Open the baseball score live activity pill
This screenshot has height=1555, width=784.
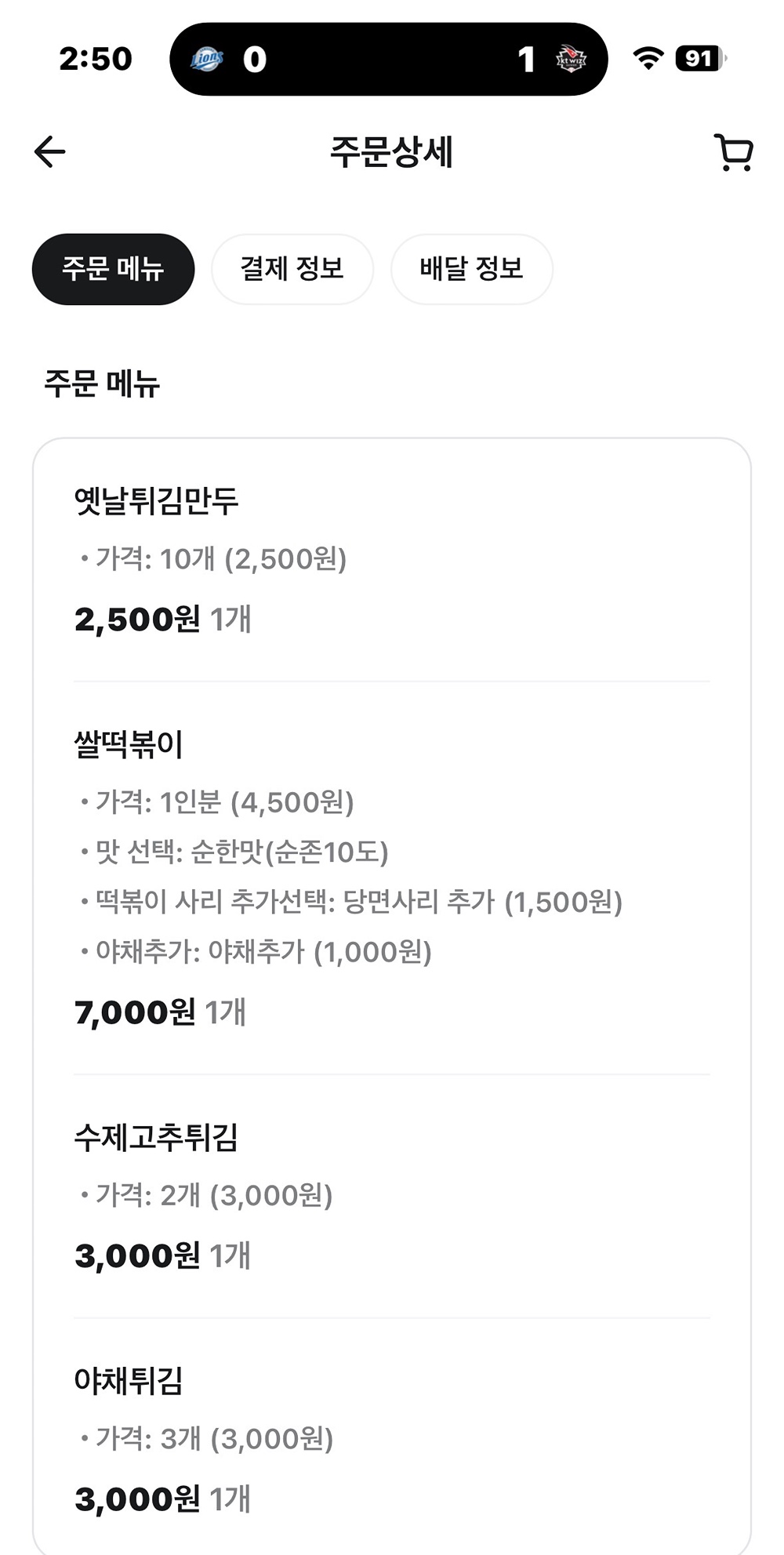tap(389, 59)
